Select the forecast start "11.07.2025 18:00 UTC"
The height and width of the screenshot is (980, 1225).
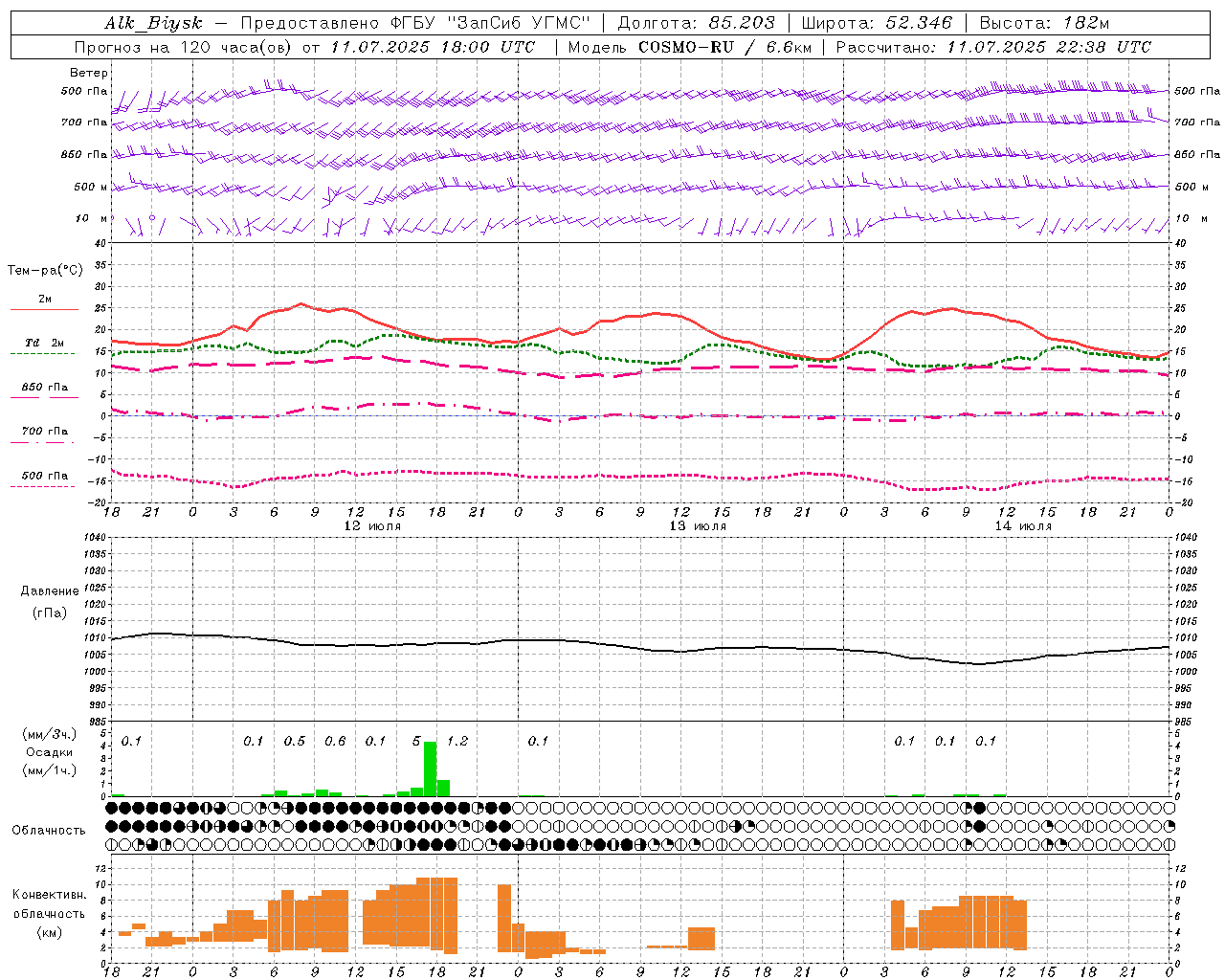coord(433,47)
